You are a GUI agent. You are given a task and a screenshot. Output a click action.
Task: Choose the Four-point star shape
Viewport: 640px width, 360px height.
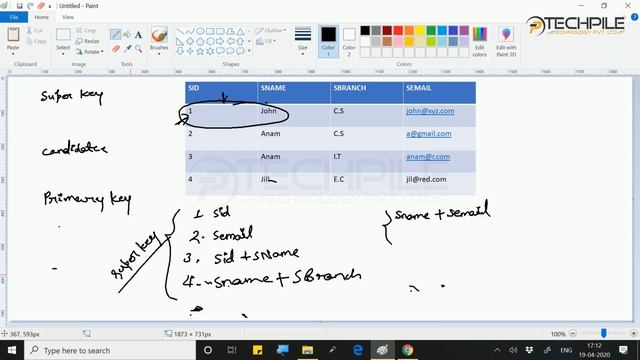pos(190,51)
